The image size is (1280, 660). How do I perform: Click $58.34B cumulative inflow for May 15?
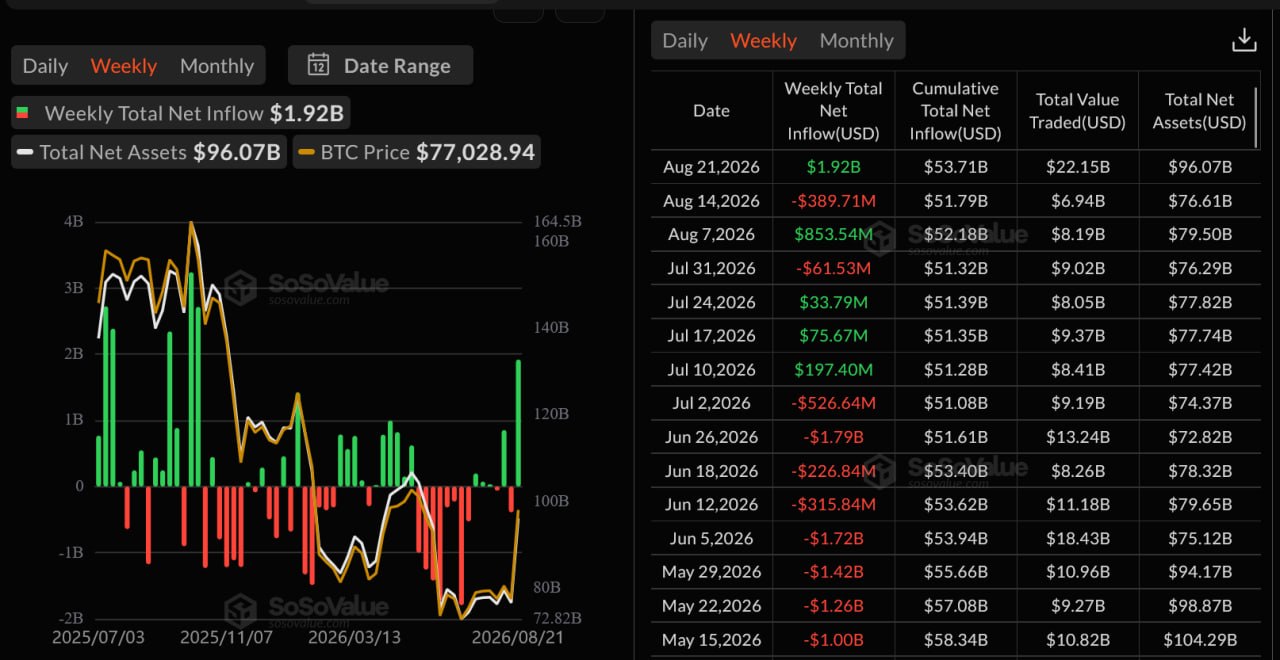point(955,640)
